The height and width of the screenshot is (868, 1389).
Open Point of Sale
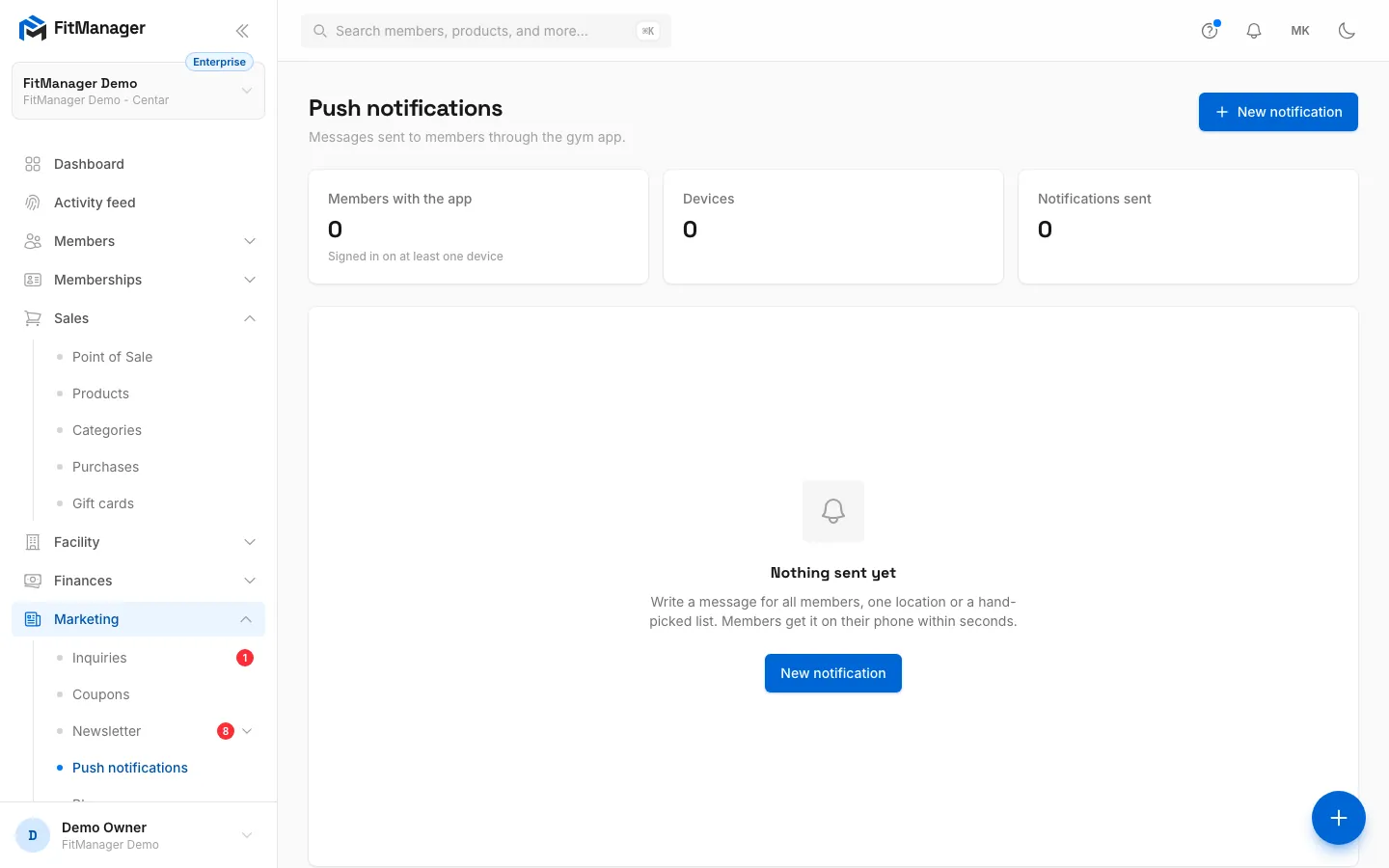112,357
